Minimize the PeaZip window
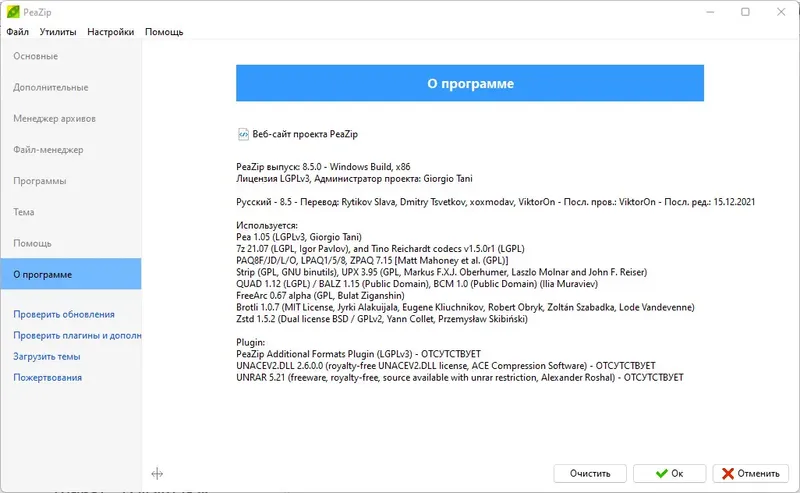Viewport: 800px width, 493px height. pyautogui.click(x=710, y=12)
